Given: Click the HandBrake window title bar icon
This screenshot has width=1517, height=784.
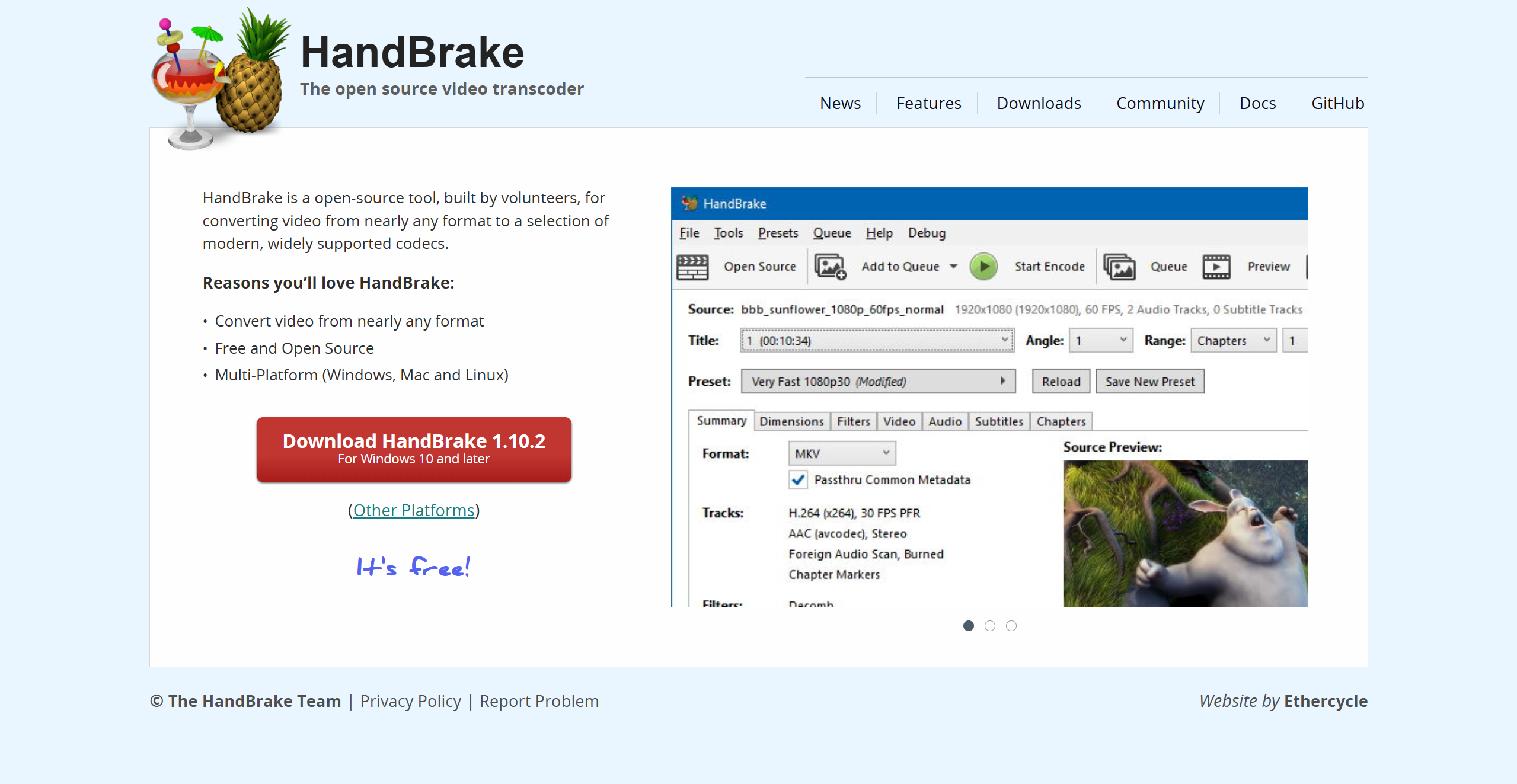Looking at the screenshot, I should click(688, 203).
